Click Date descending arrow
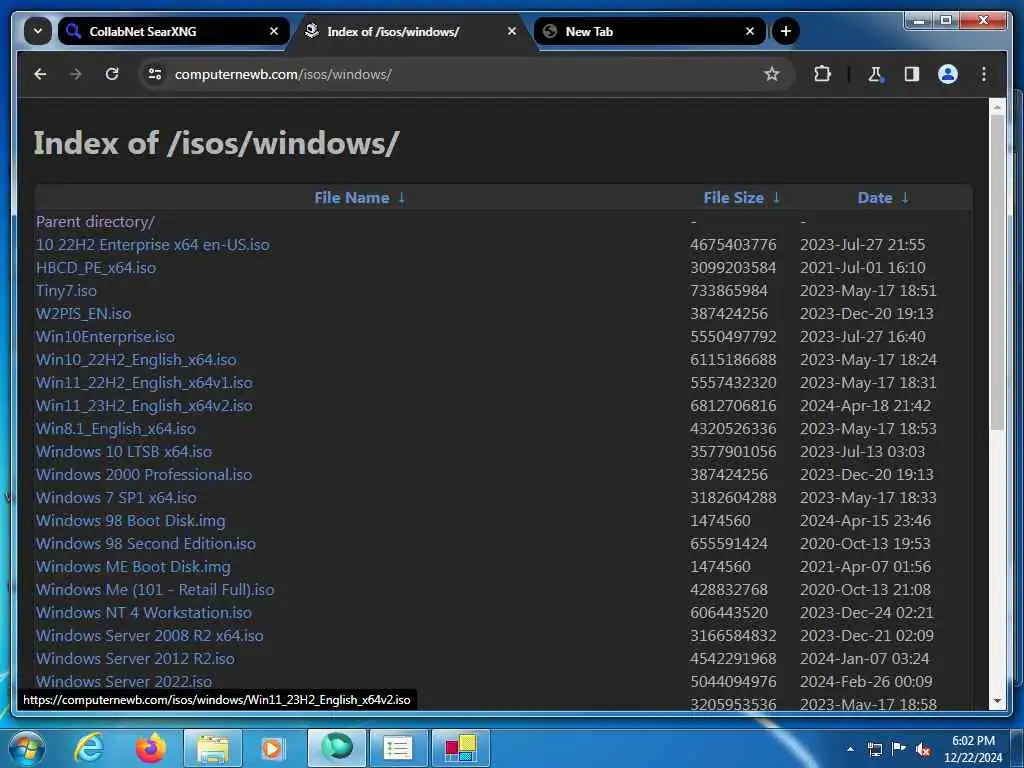1024x768 pixels. (x=905, y=198)
